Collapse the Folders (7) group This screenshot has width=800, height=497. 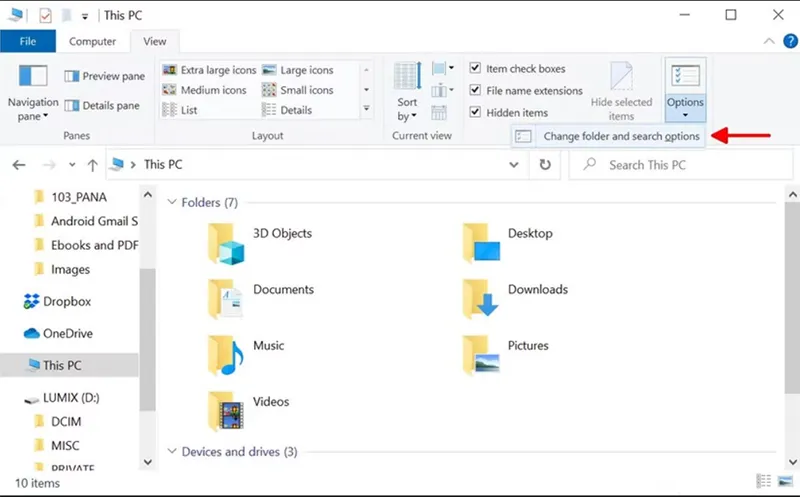pos(172,202)
